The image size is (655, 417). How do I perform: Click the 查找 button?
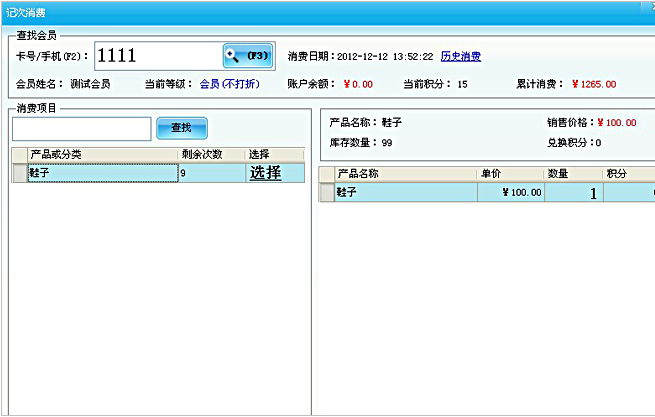182,128
